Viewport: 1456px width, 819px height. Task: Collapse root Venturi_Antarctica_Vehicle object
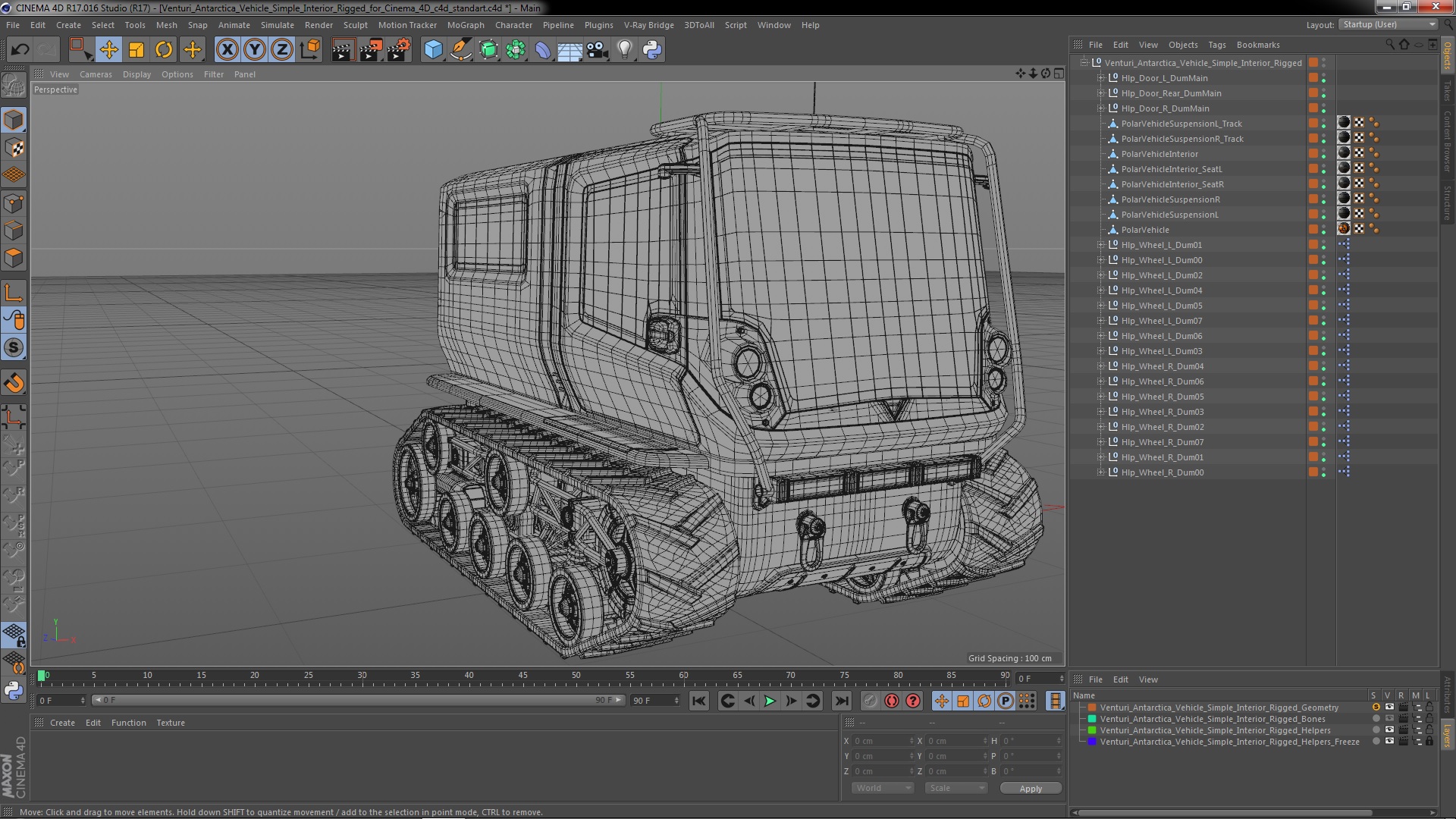pos(1084,63)
